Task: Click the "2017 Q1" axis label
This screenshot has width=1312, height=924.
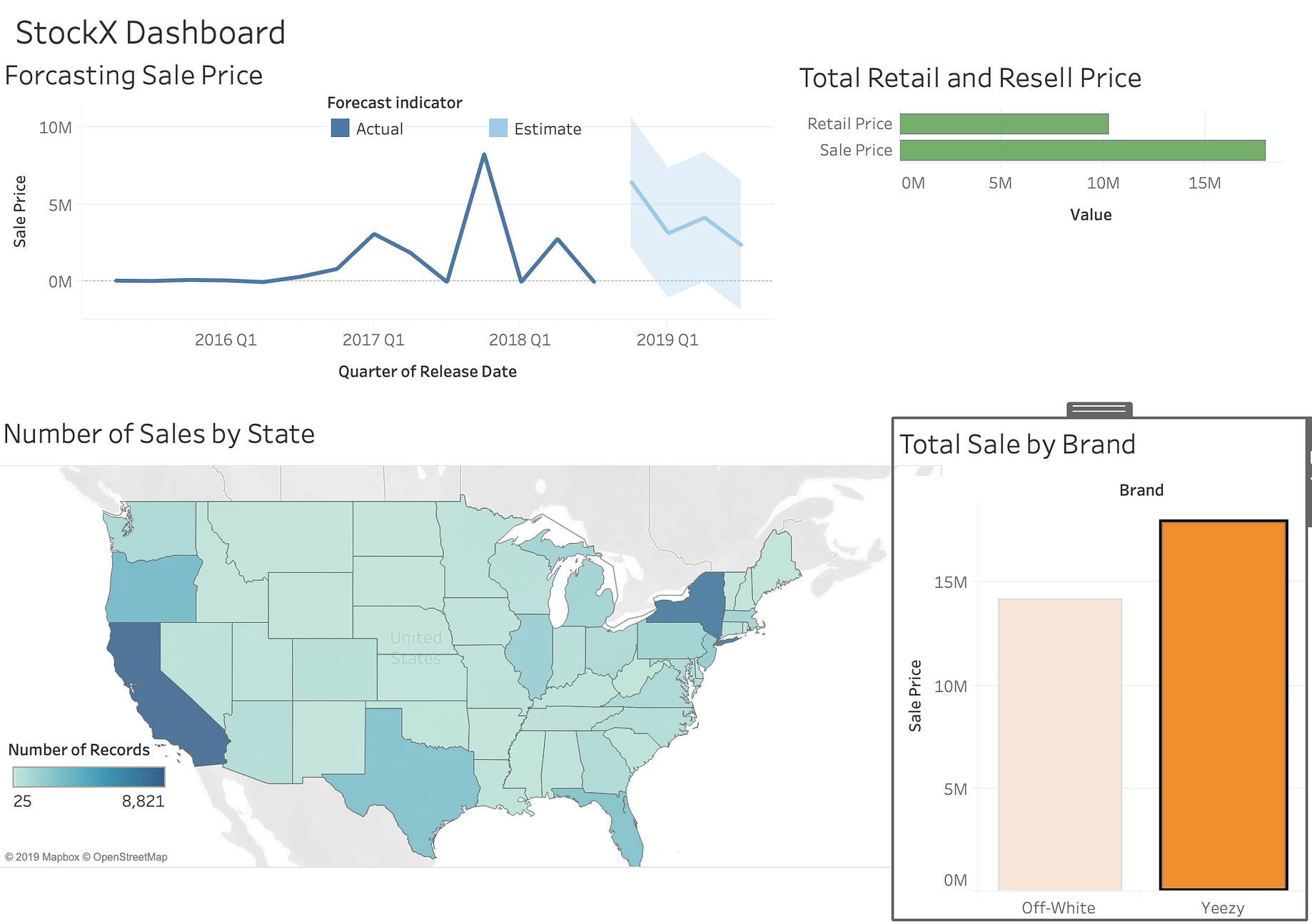Action: (373, 340)
